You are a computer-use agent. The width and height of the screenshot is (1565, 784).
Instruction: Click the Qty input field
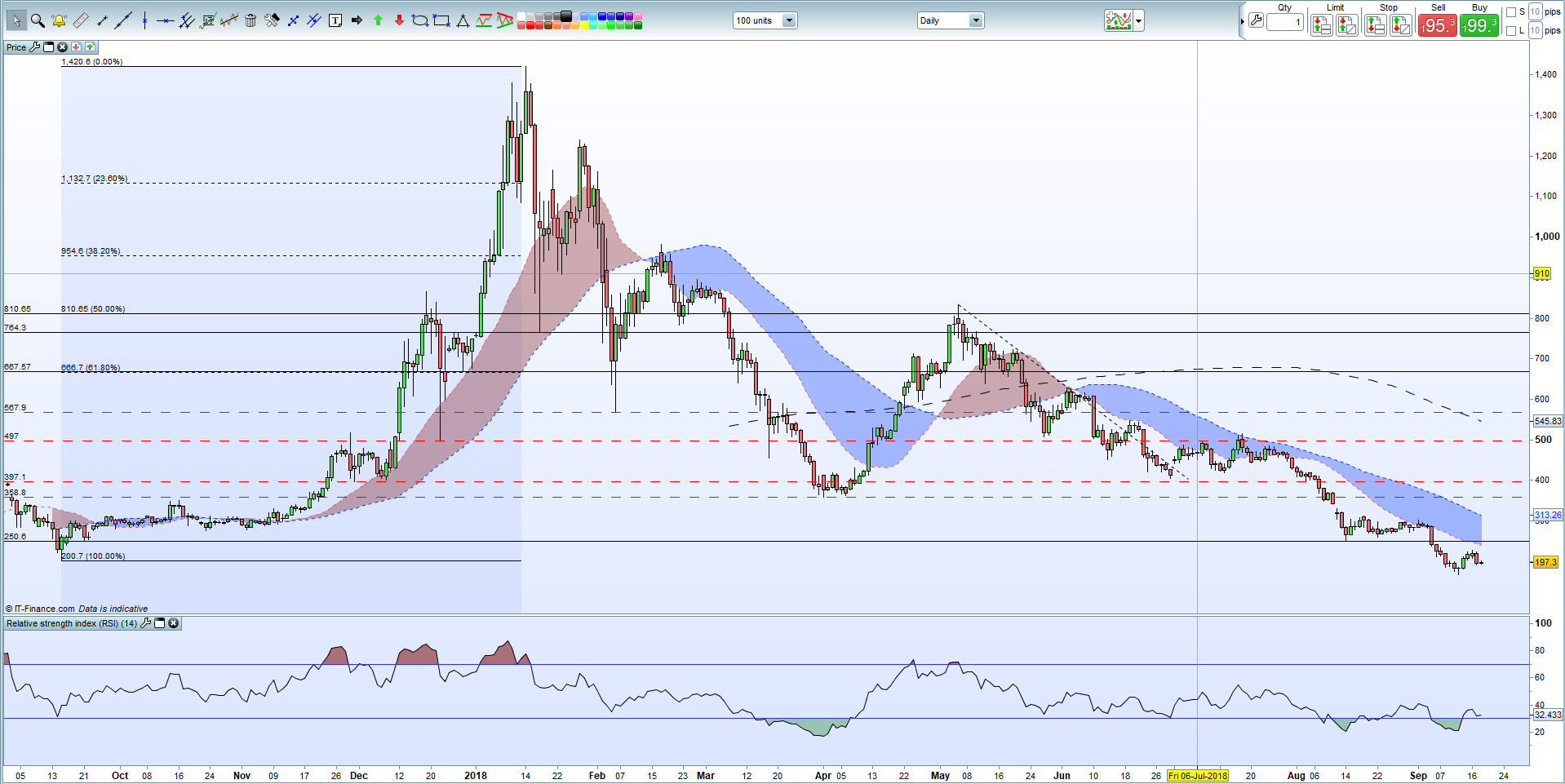click(1285, 22)
